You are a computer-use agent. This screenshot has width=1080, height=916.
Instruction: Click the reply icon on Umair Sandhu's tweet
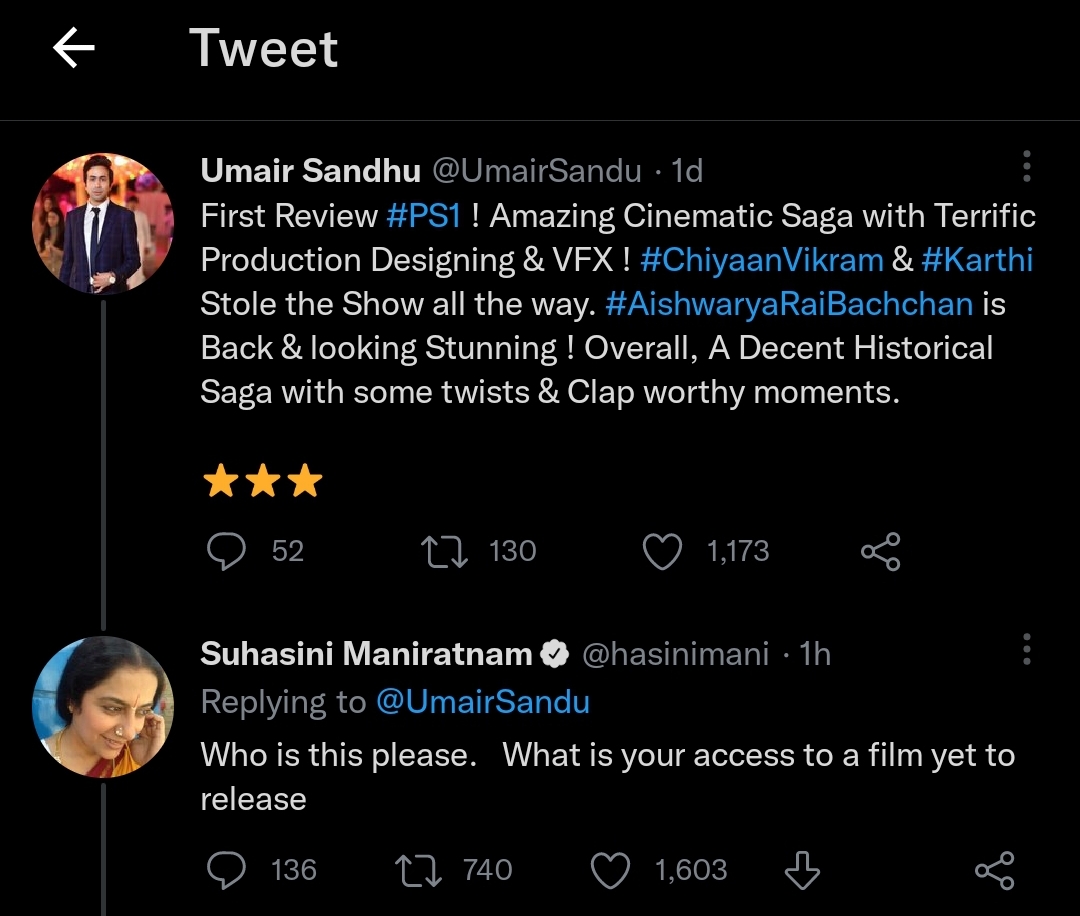click(x=228, y=551)
